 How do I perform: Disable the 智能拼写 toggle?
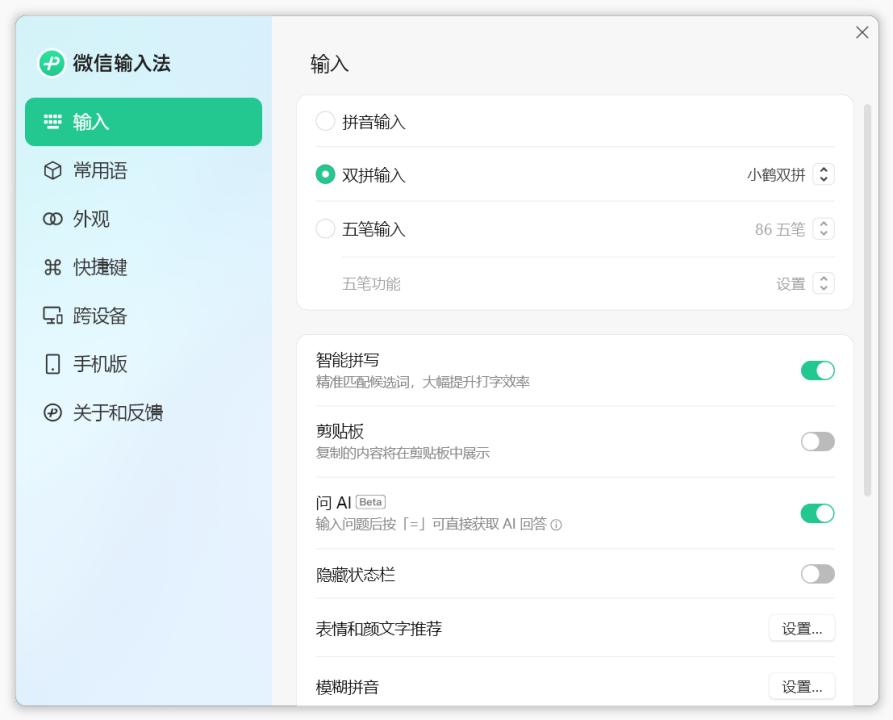[x=817, y=370]
